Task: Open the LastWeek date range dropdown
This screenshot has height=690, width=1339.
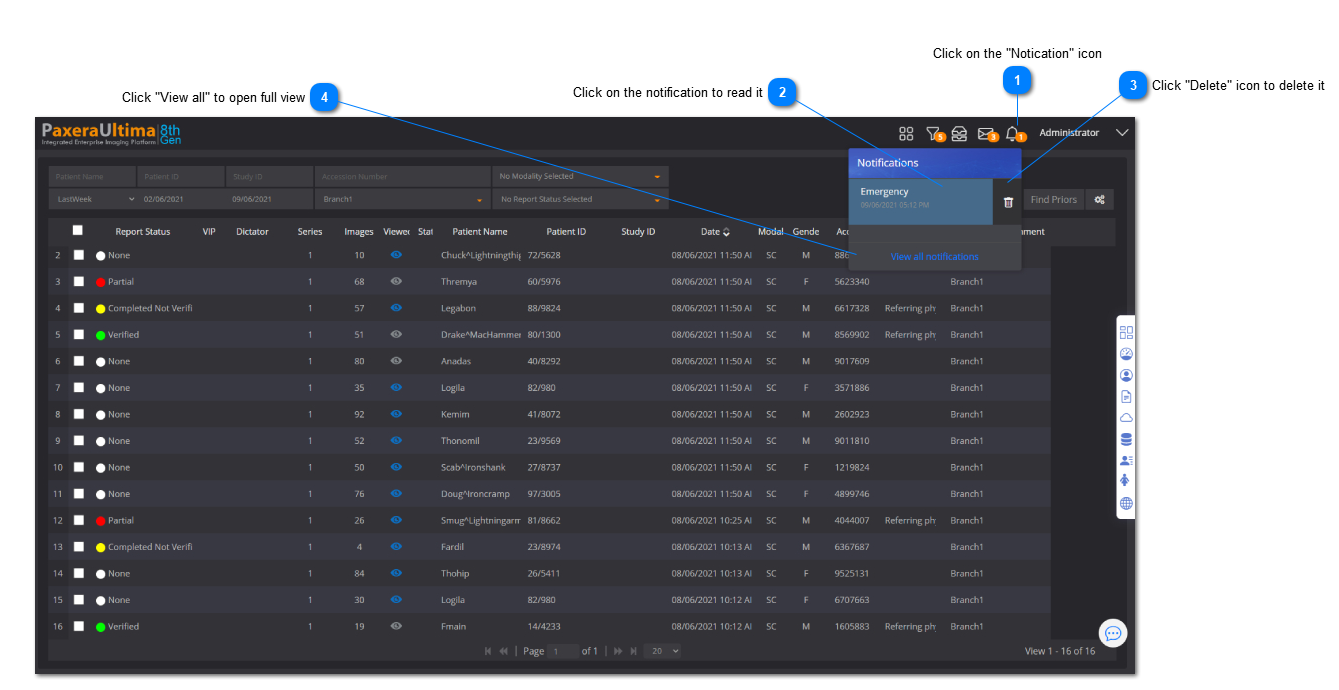Action: (93, 199)
